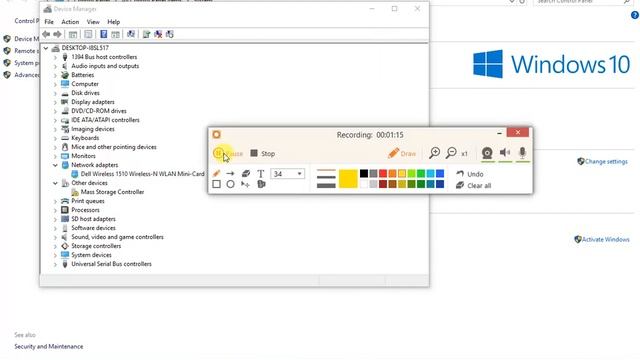Image resolution: width=640 pixels, height=360 pixels.
Task: Open the Security and Maintenance link
Action: coord(49,347)
